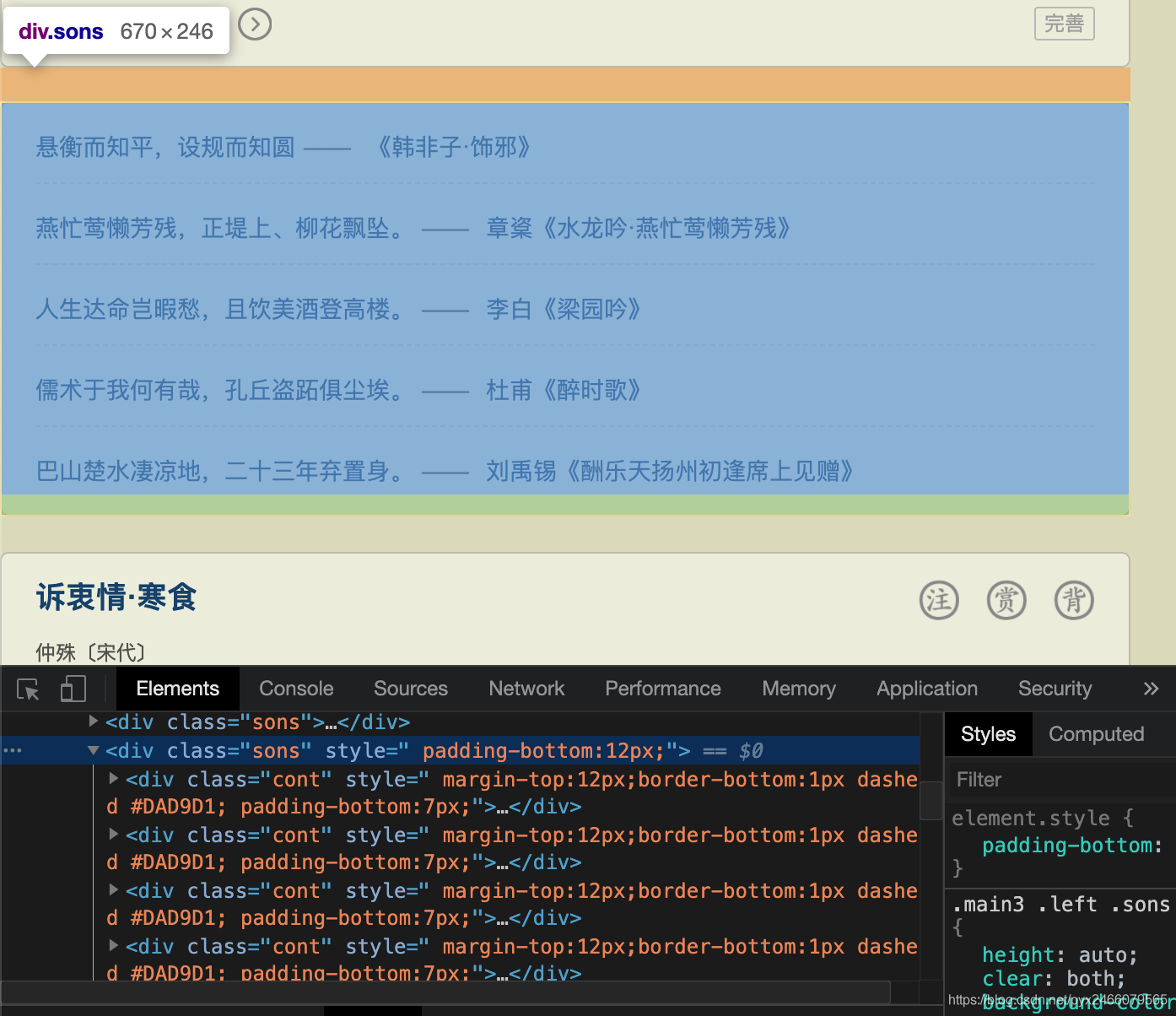1176x1016 pixels.
Task: Open the Sources tab
Action: (x=411, y=689)
